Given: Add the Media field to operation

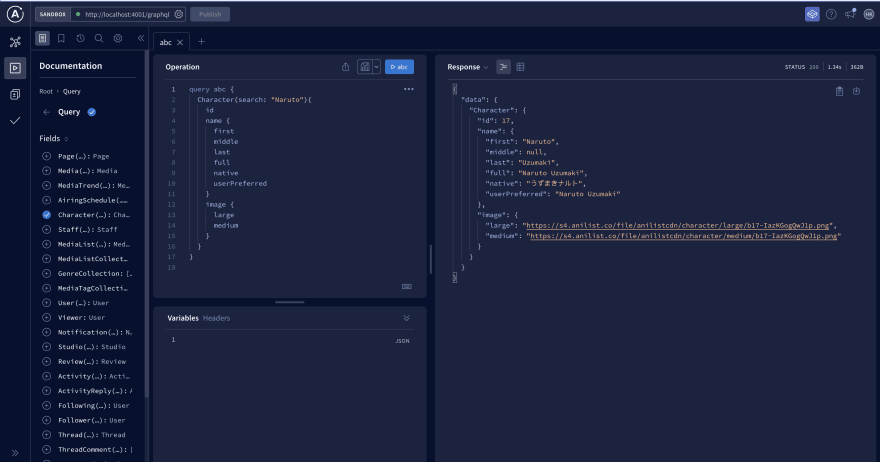Looking at the screenshot, I should pyautogui.click(x=47, y=171).
